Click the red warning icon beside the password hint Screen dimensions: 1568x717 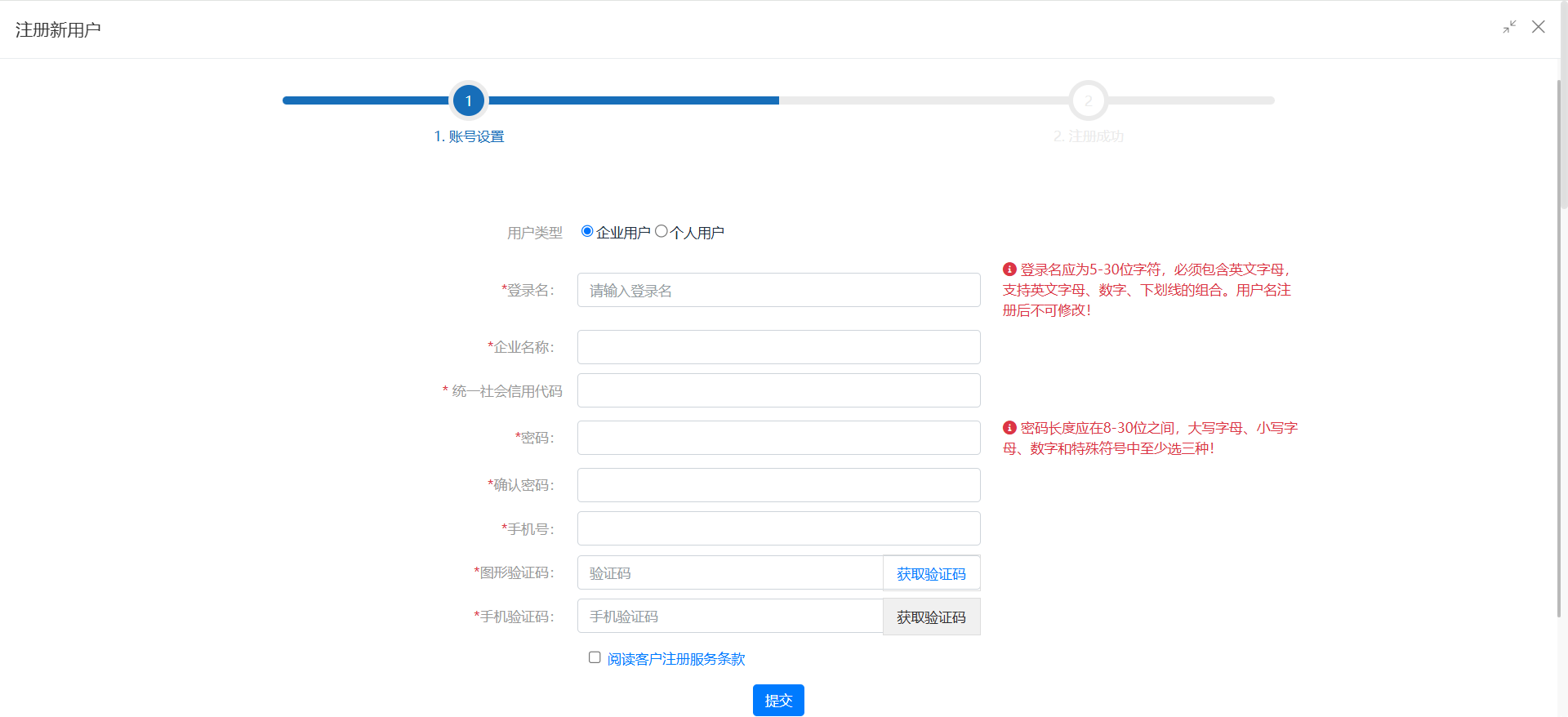click(x=1009, y=428)
